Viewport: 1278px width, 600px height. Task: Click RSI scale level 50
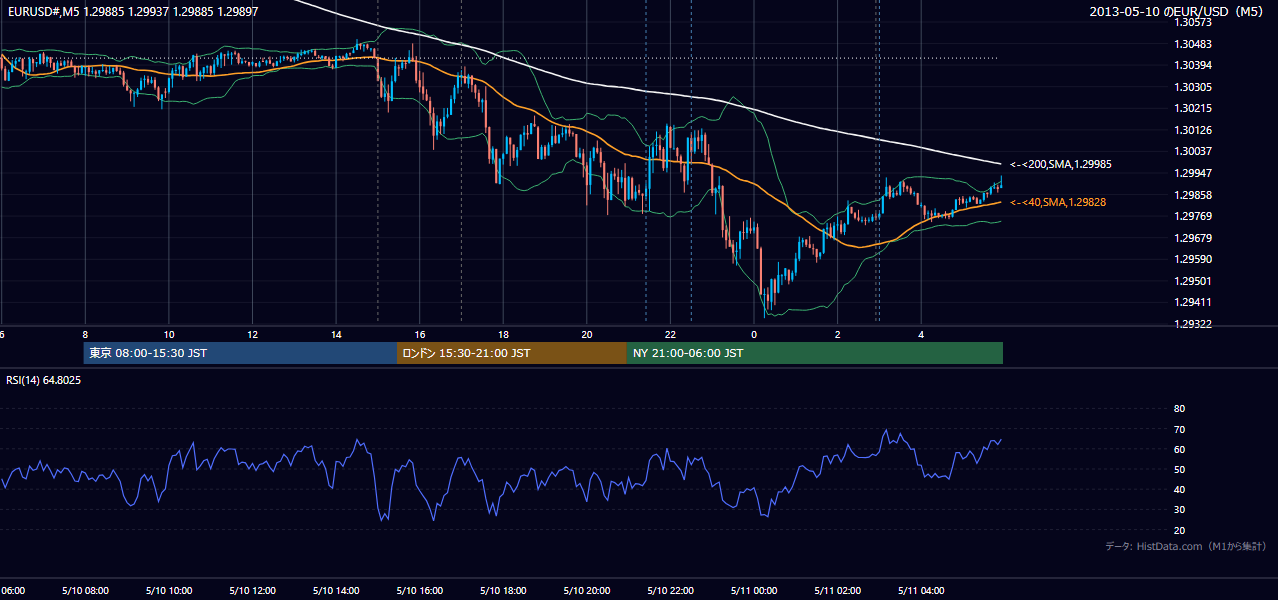coord(1179,469)
